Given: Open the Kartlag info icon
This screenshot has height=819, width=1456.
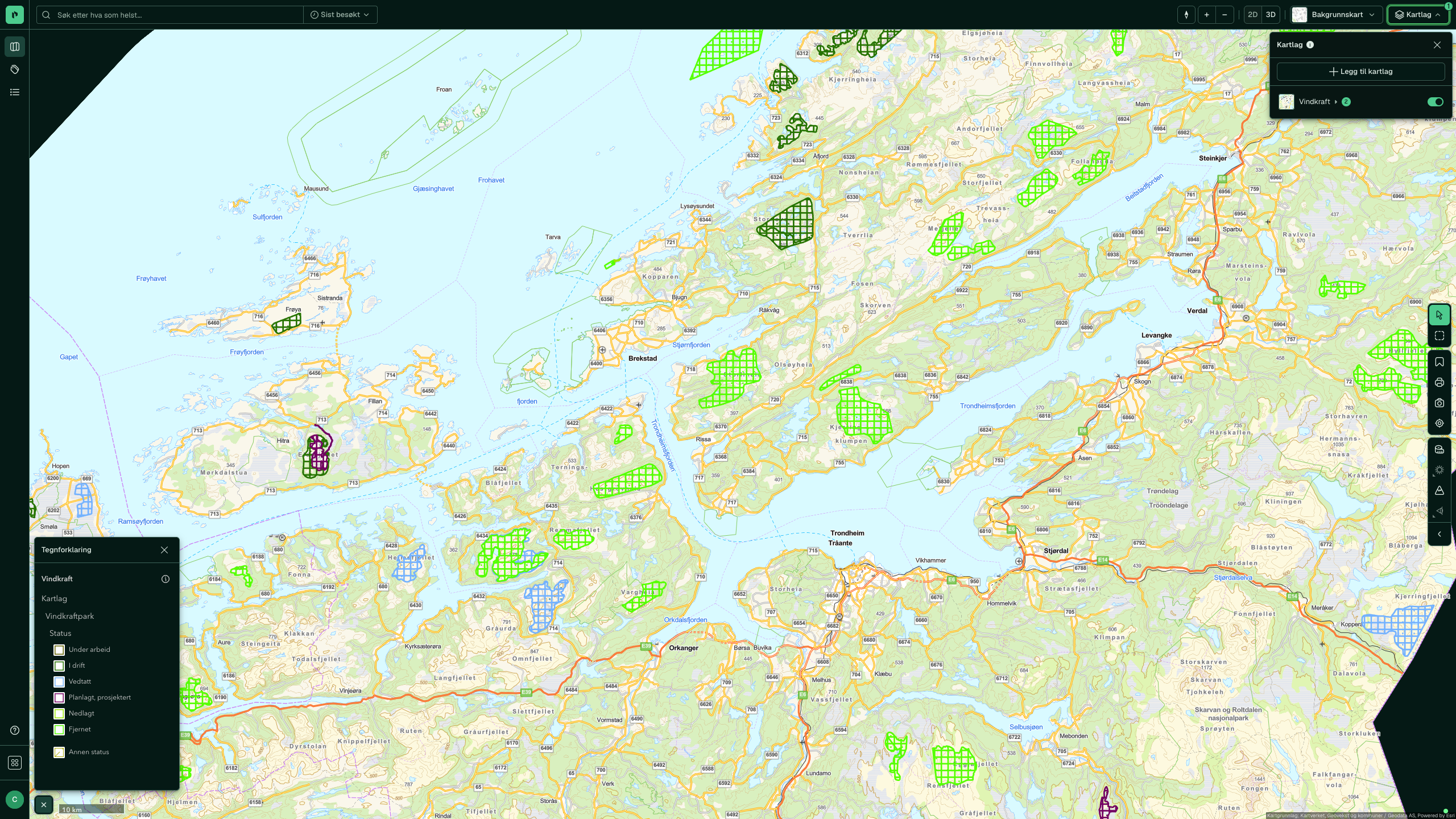Looking at the screenshot, I should click(1310, 45).
